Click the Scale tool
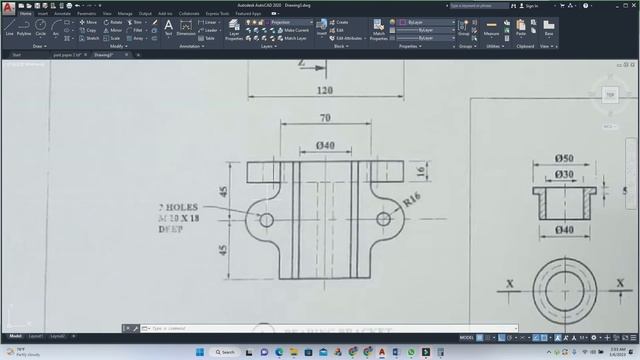640x360 pixels. (x=112, y=38)
